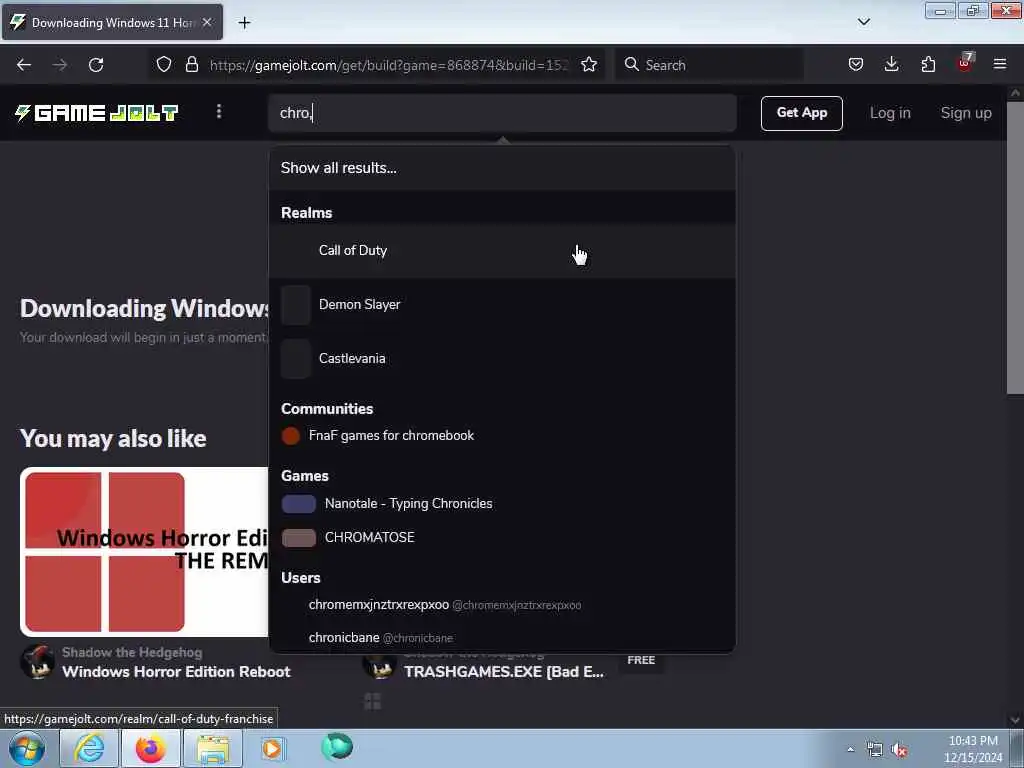Open Windows Horror Edition Reboot title link
The image size is (1024, 768).
pos(176,671)
